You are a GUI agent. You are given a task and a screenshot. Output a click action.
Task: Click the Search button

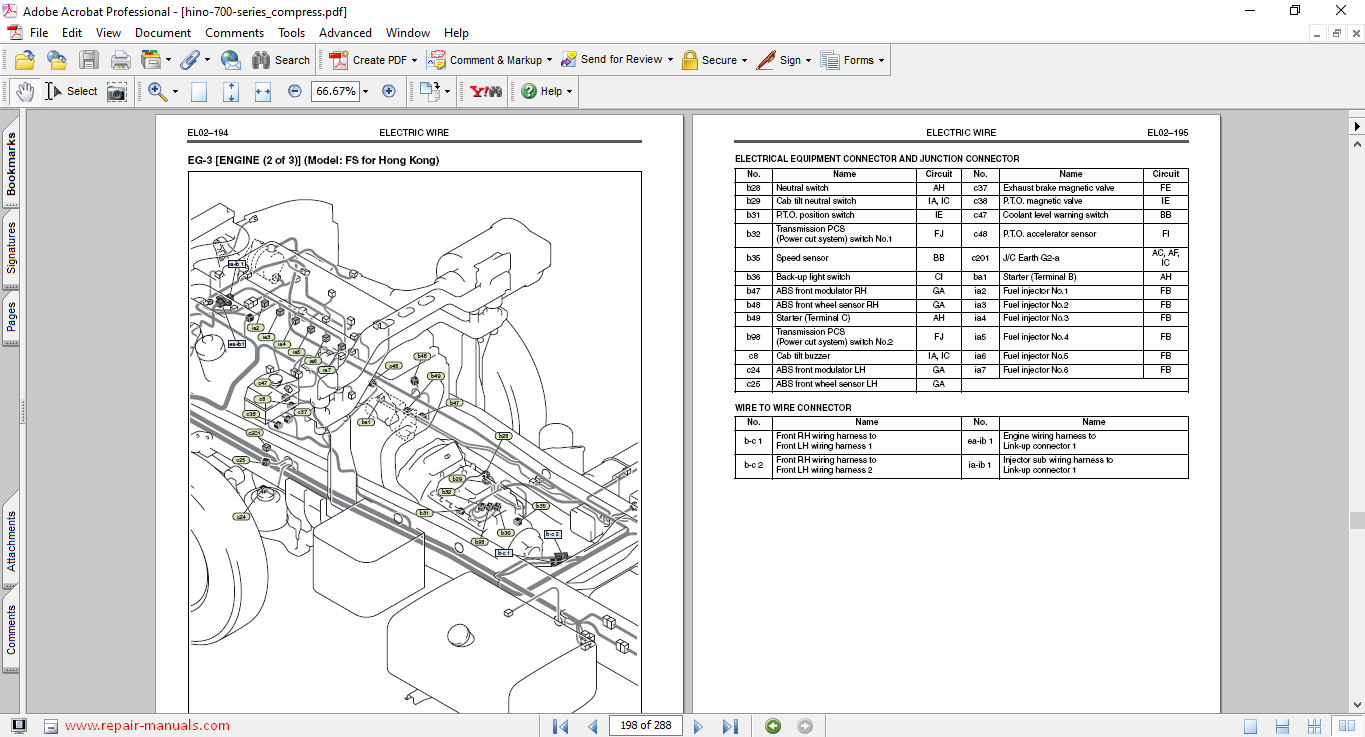[x=281, y=60]
